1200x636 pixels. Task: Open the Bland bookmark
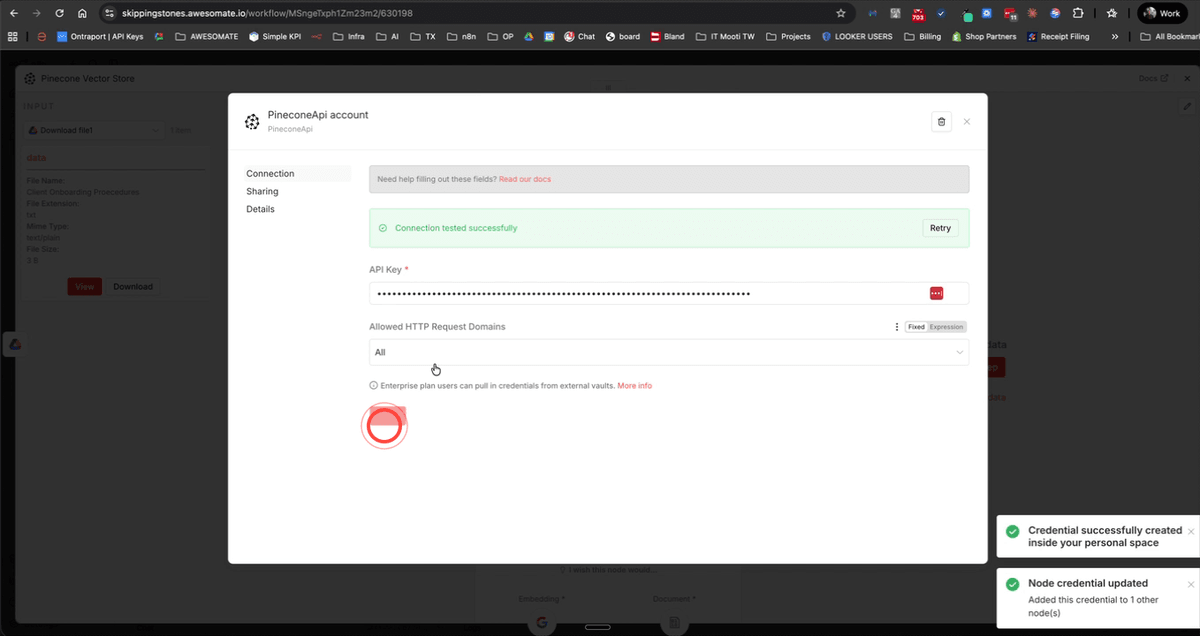click(x=668, y=36)
